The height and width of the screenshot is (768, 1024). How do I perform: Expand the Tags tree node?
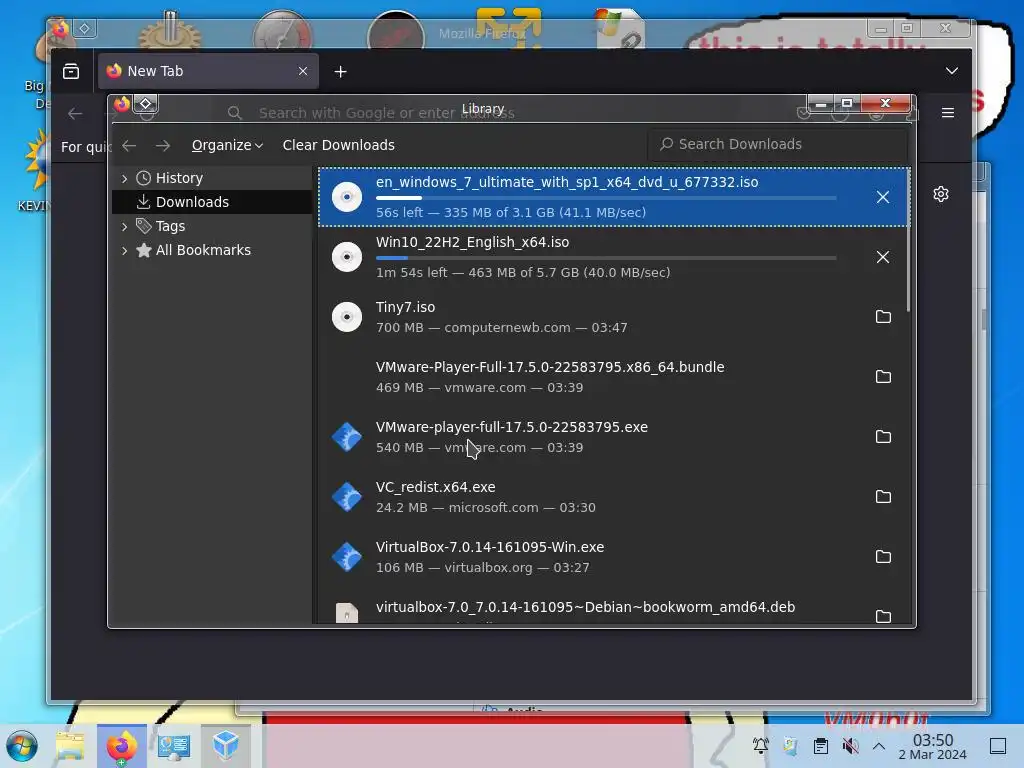point(124,227)
